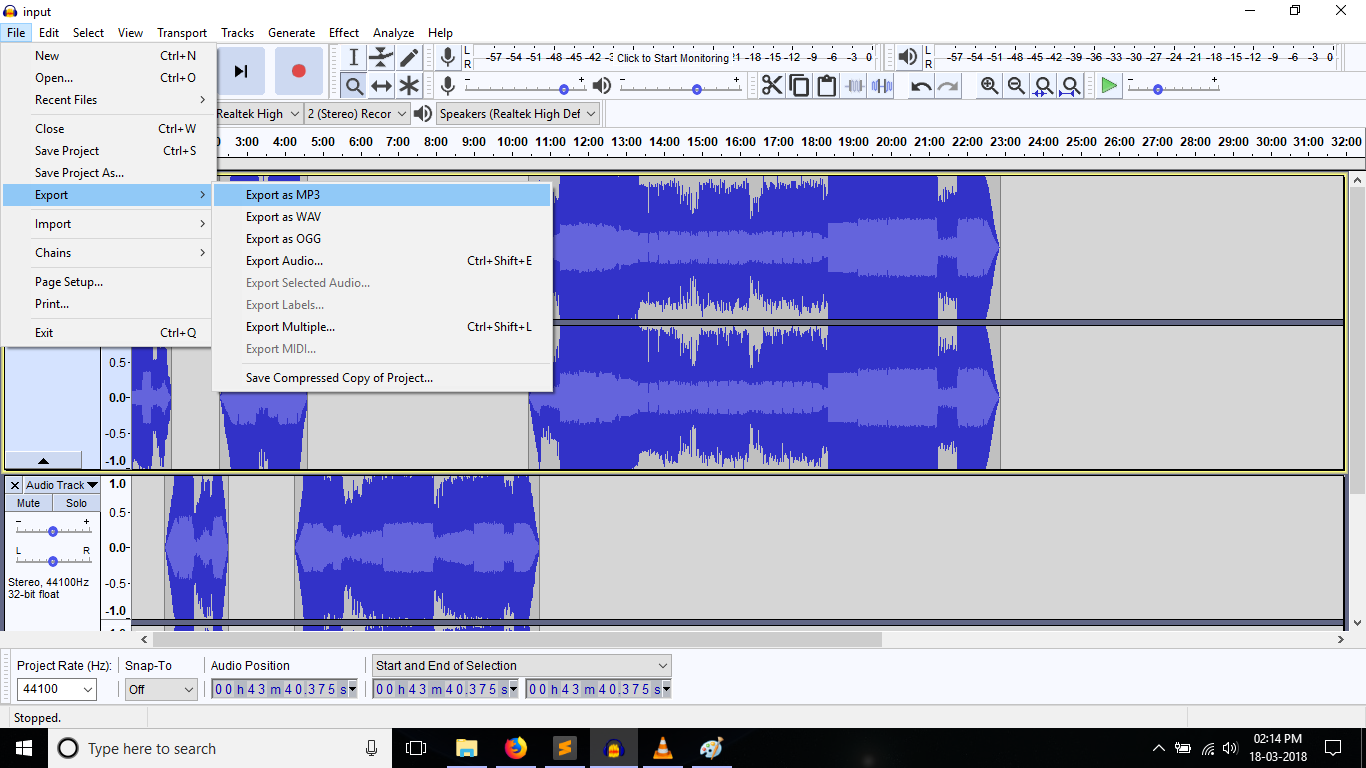Open the Project Rate dropdown
Screen dimensions: 1366x768
(x=57, y=689)
